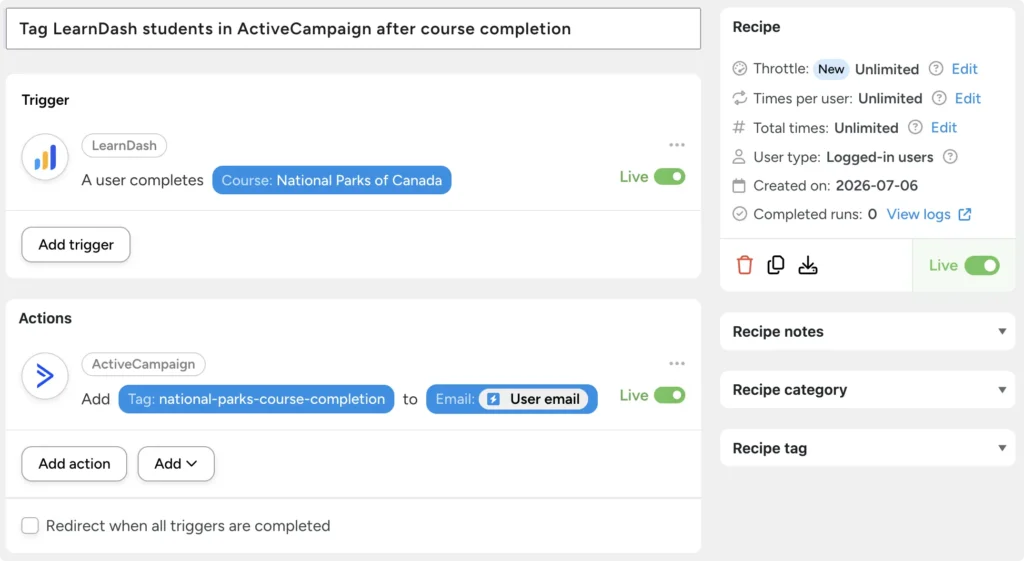Edit the Times per user setting
The width and height of the screenshot is (1024, 561).
[967, 98]
